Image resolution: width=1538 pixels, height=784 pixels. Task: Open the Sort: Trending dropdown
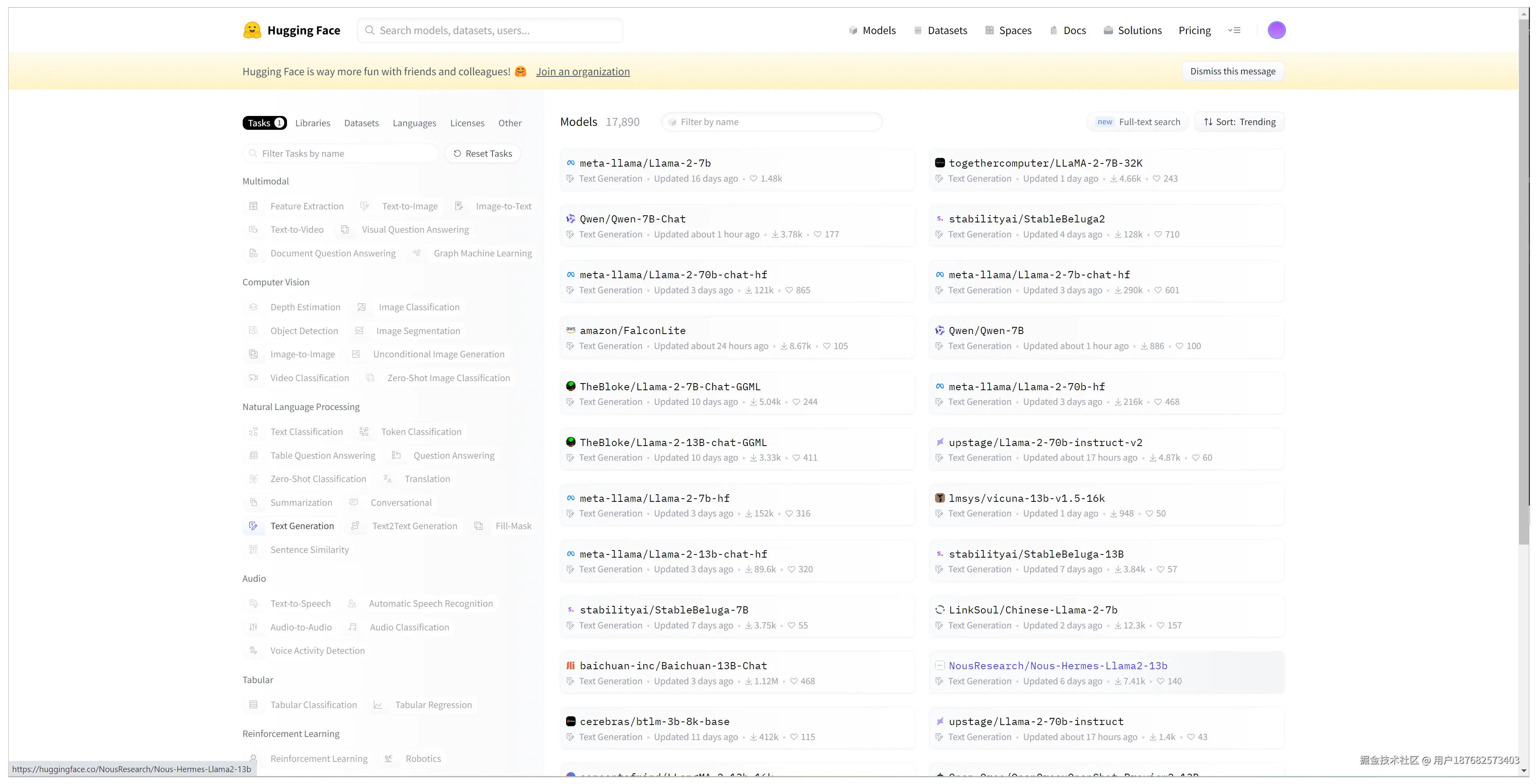coord(1240,122)
